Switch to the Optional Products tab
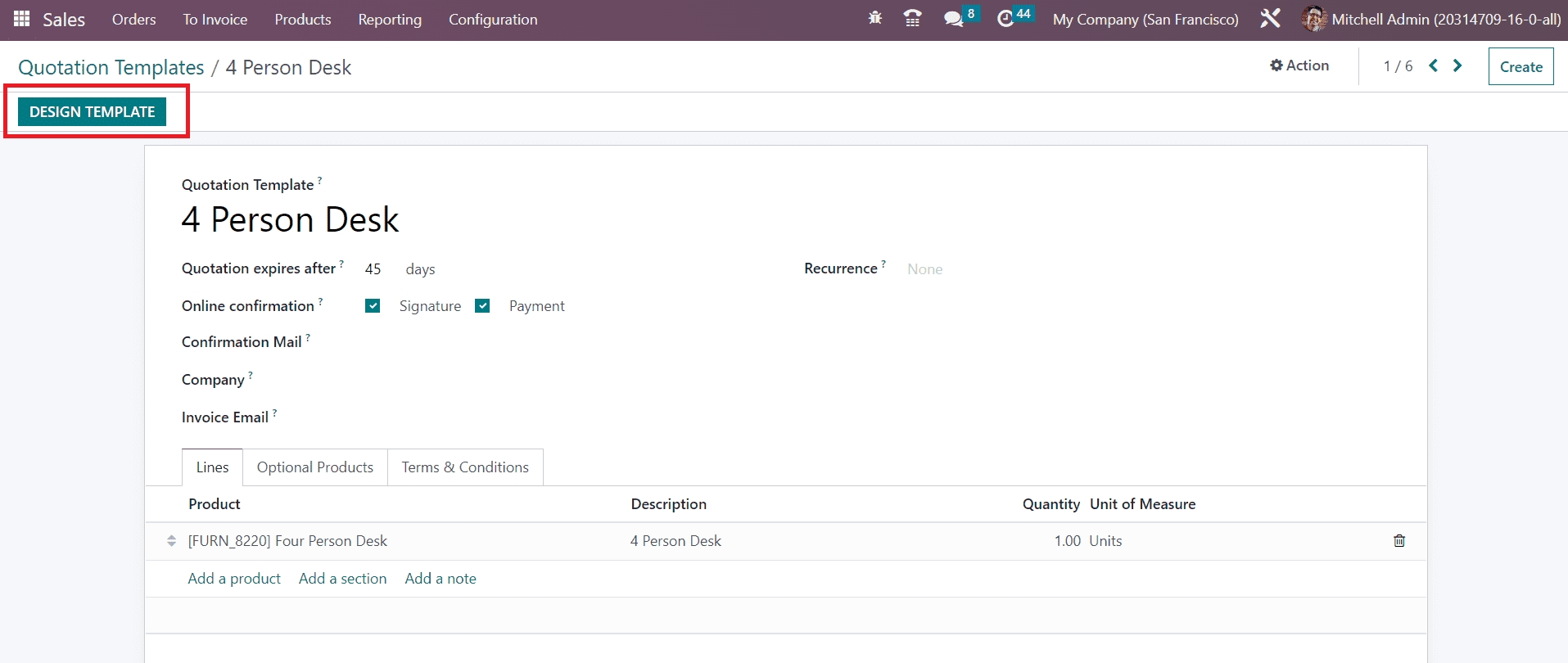Image resolution: width=1568 pixels, height=663 pixels. click(x=314, y=467)
